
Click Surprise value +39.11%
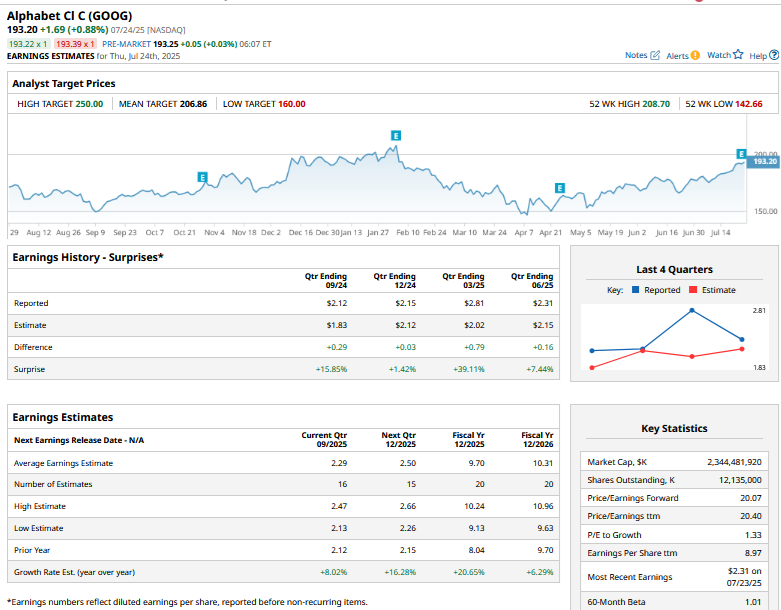(x=468, y=369)
